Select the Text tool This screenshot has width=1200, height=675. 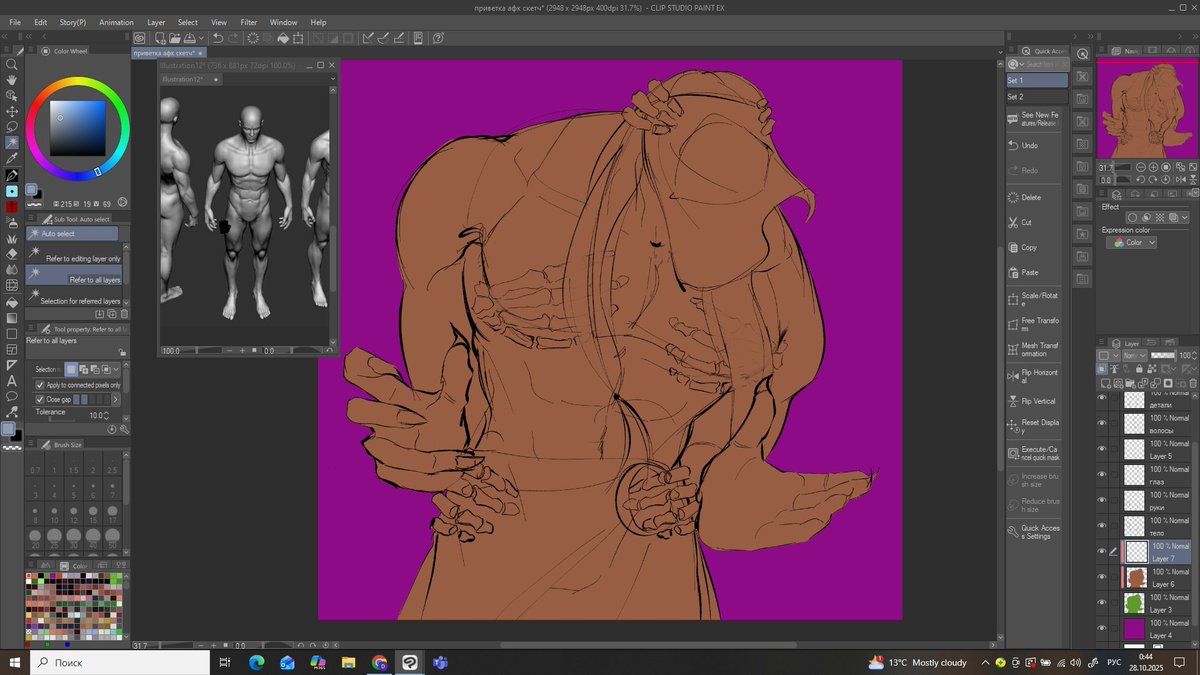pyautogui.click(x=12, y=380)
